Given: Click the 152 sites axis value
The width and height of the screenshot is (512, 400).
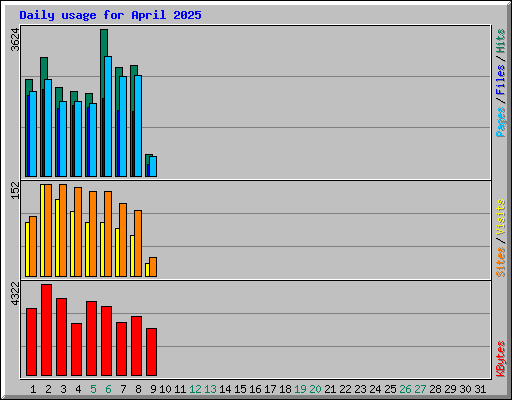Looking at the screenshot, I should coord(15,191).
